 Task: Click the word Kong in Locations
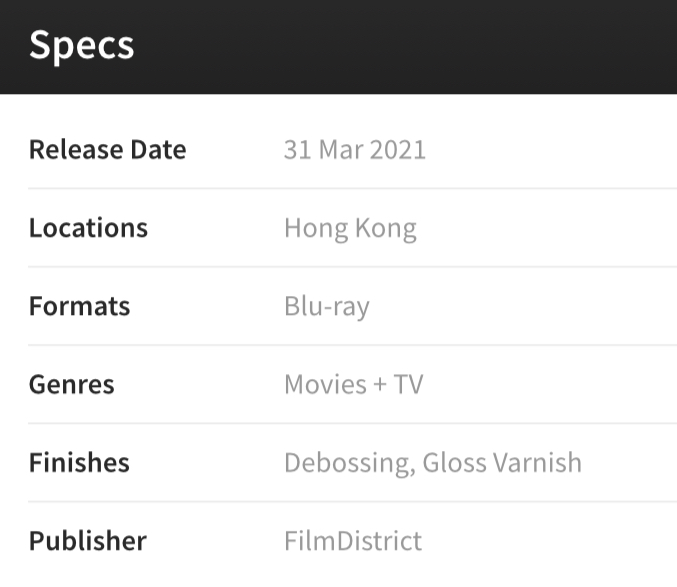coord(386,229)
